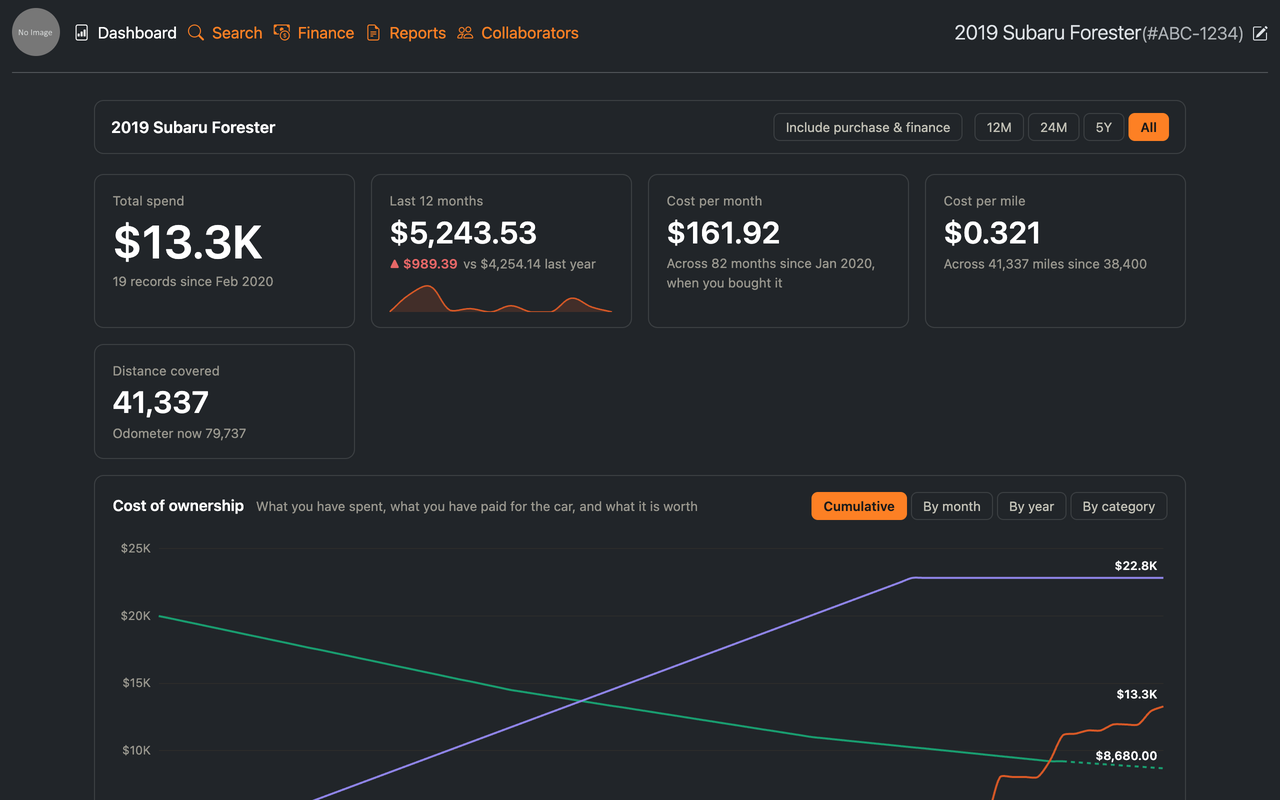Click the $161.92 cost per month value

click(723, 232)
